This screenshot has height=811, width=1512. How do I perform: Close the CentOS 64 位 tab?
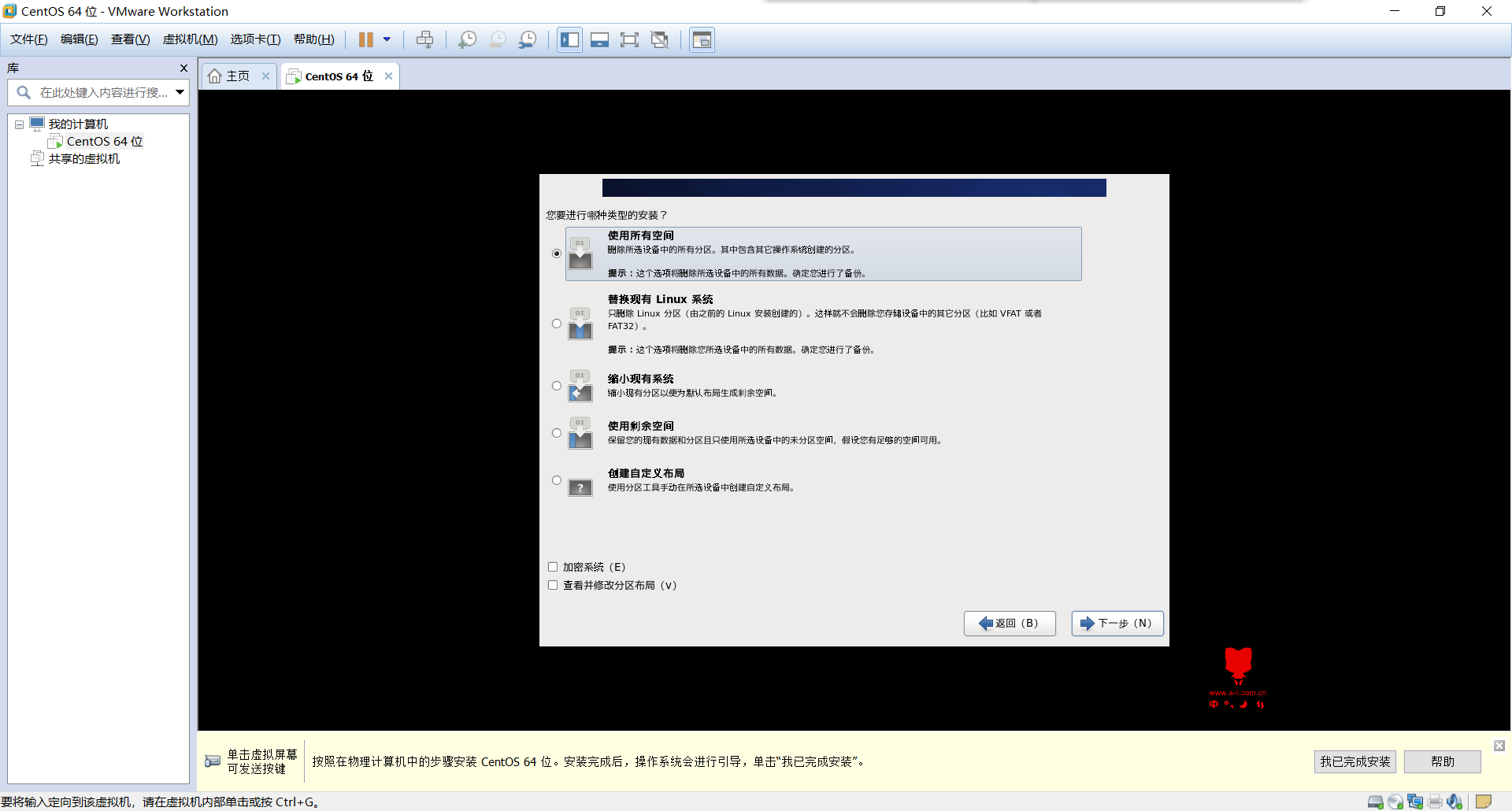coord(388,76)
